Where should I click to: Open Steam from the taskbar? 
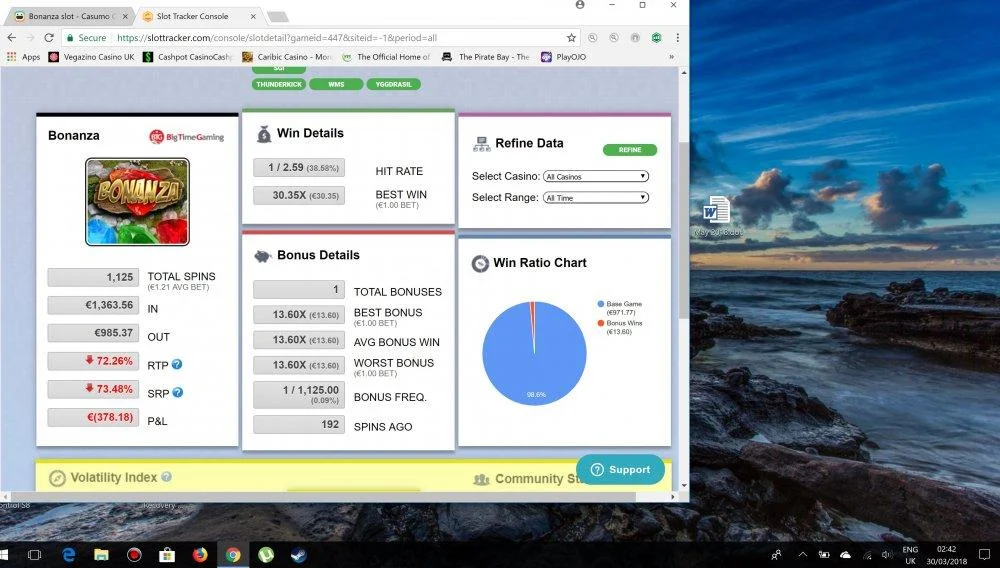click(x=298, y=555)
